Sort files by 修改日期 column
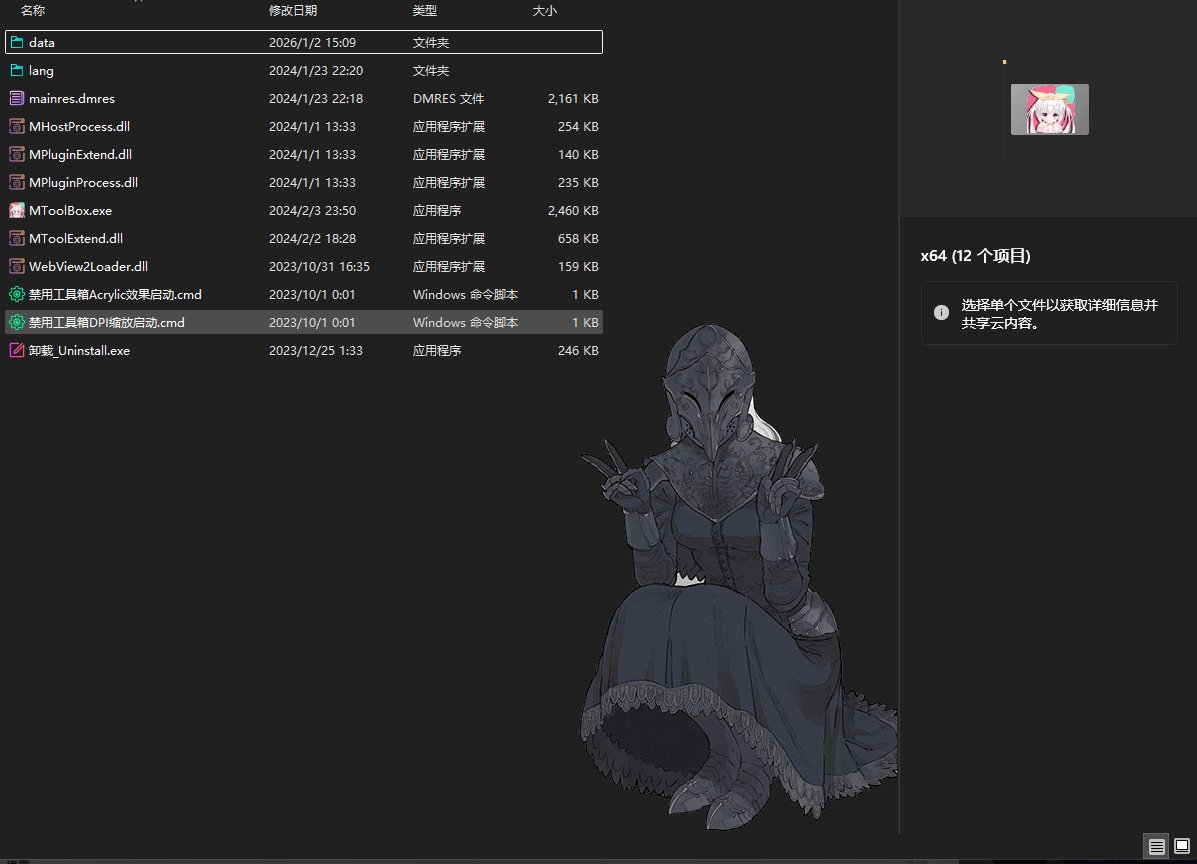Viewport: 1197px width, 864px height. [x=293, y=10]
